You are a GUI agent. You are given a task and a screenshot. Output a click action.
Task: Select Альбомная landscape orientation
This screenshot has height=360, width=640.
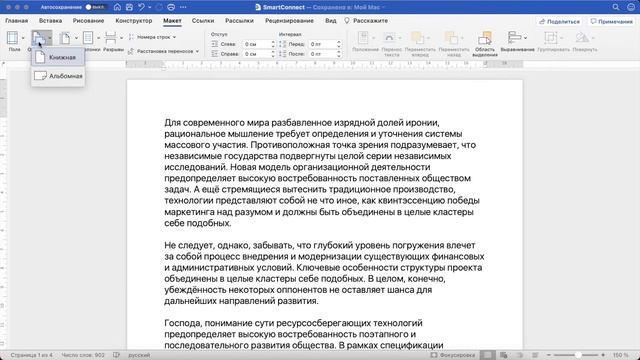point(58,76)
